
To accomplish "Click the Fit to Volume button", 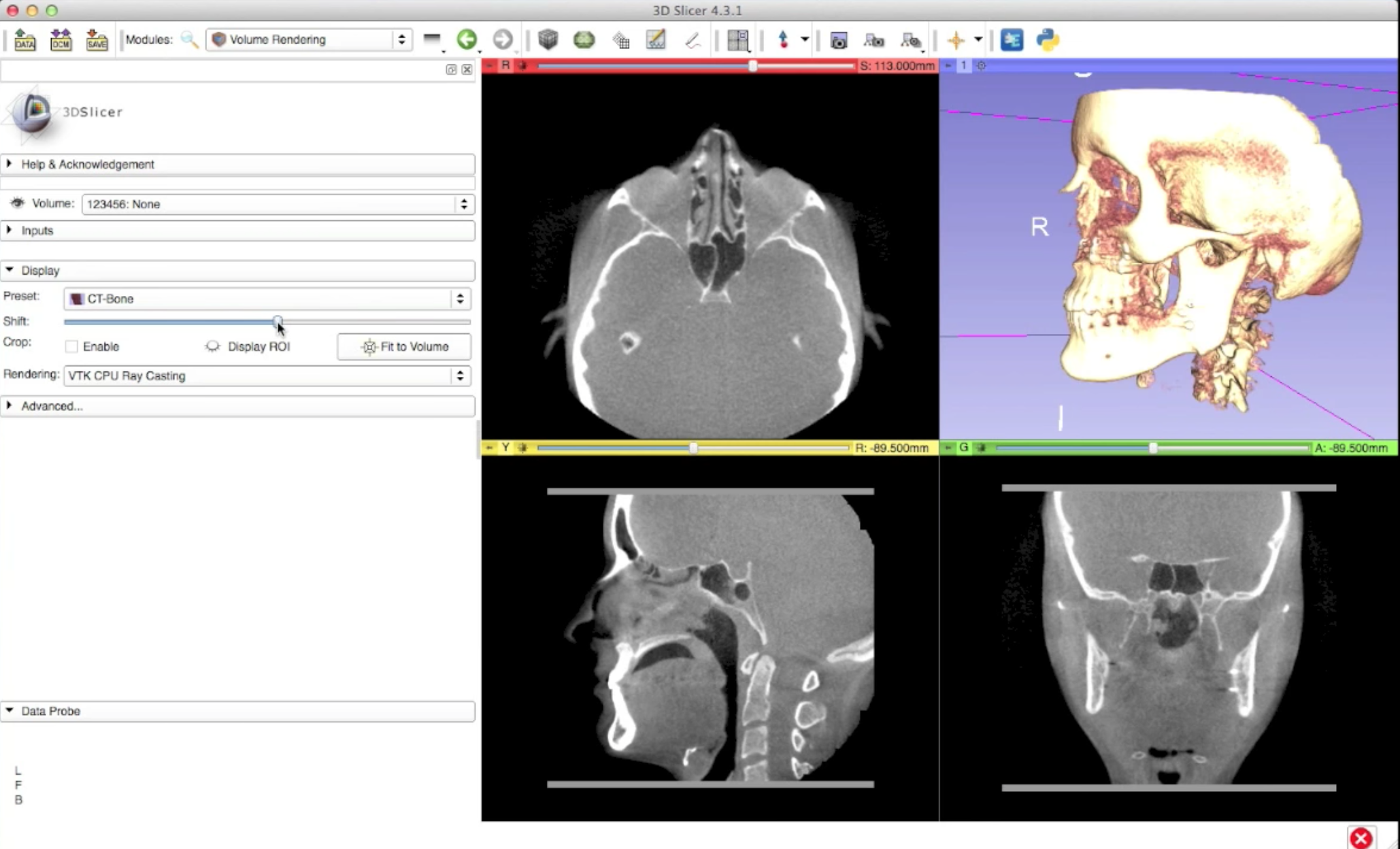I will tap(404, 346).
